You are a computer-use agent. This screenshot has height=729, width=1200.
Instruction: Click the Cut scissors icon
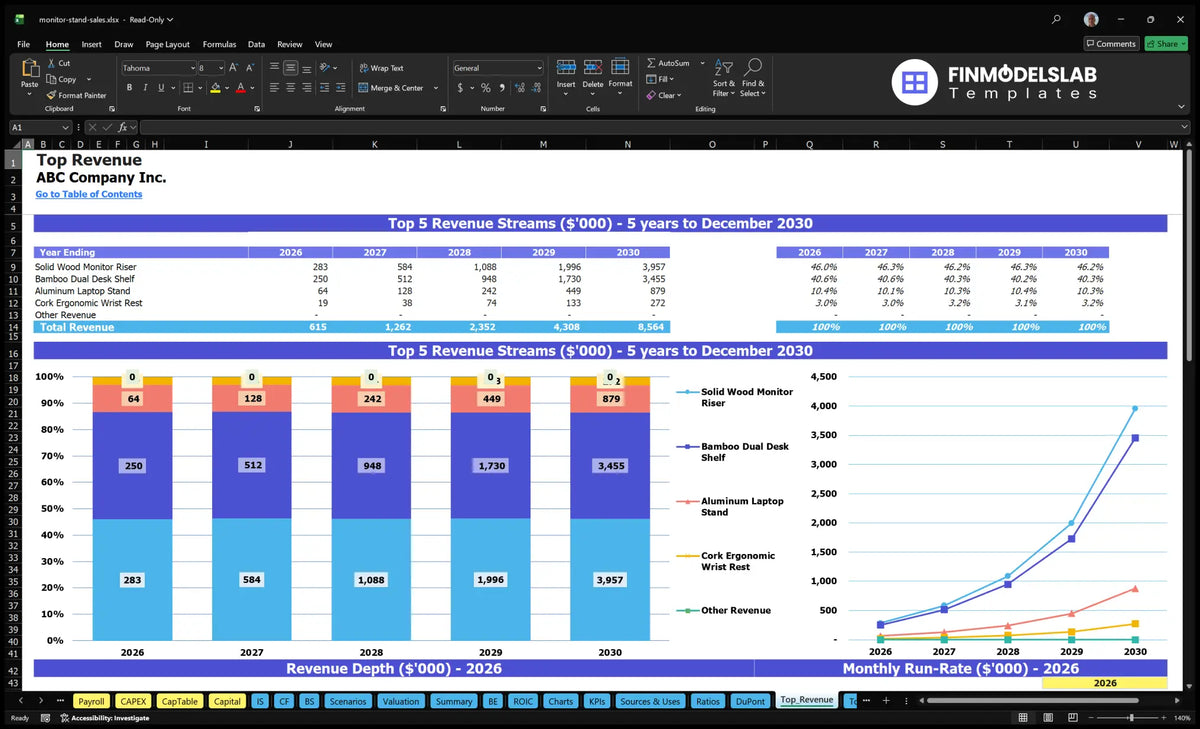(51, 63)
